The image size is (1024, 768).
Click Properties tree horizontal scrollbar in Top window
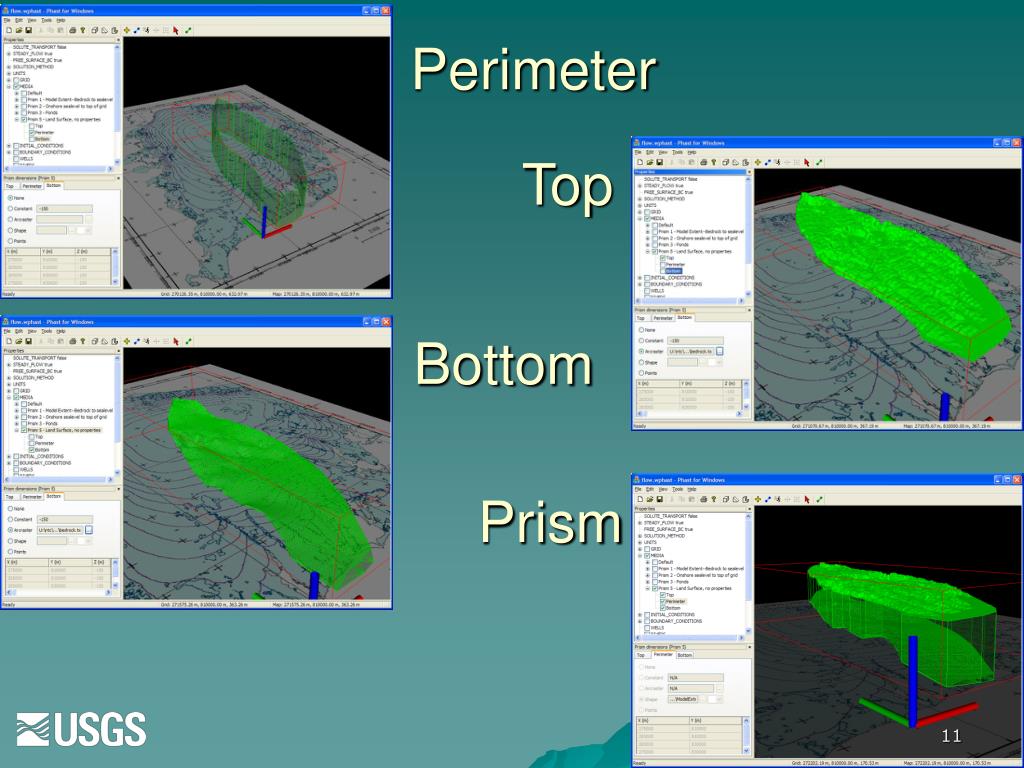[x=689, y=301]
